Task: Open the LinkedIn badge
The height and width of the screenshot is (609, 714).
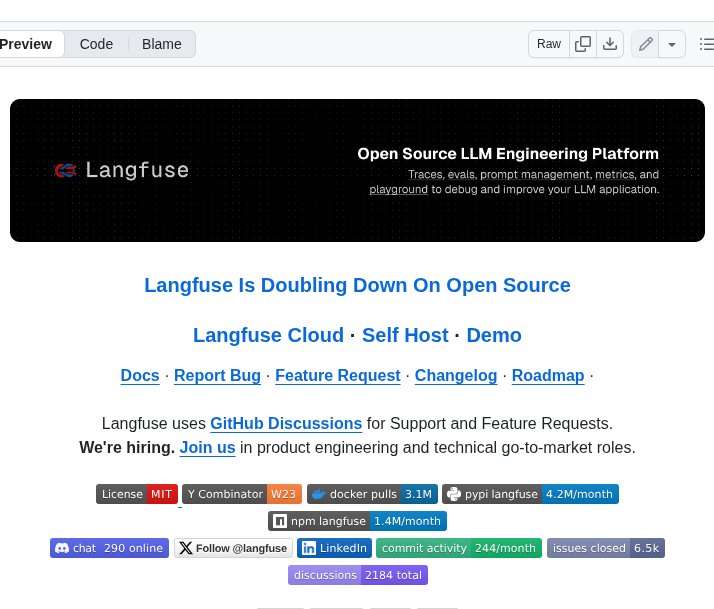Action: coord(335,548)
